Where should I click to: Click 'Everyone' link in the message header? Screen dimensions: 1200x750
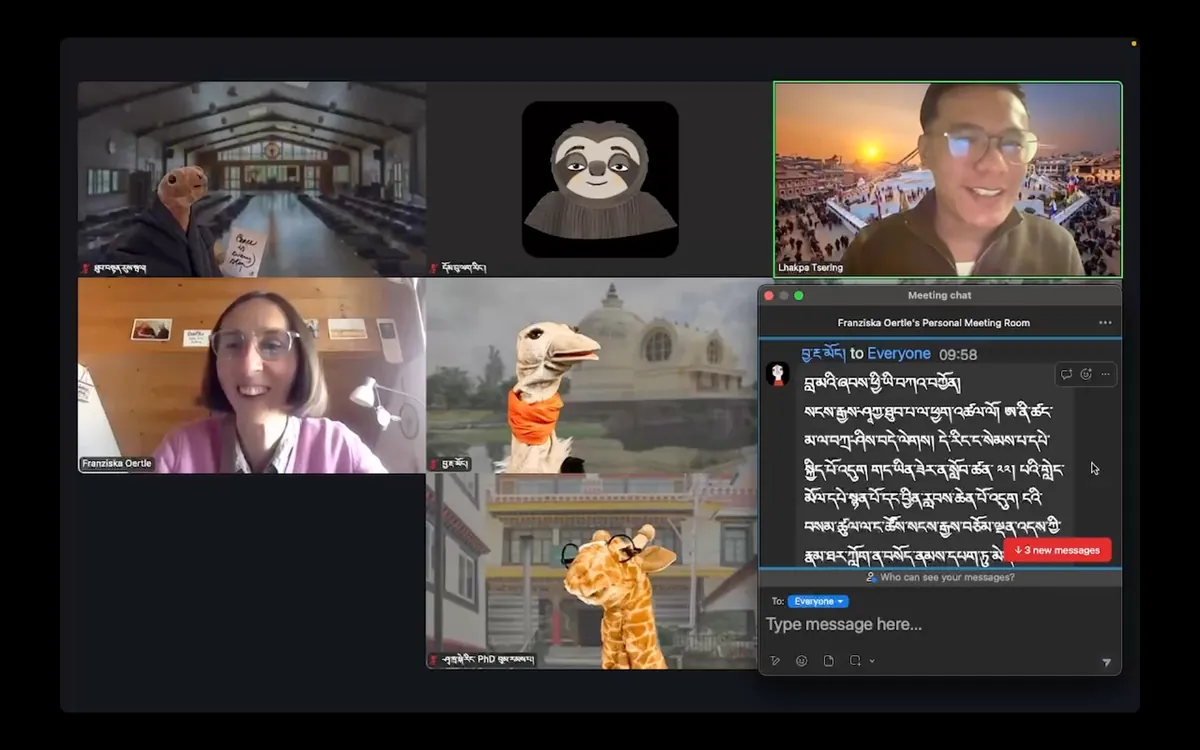(898, 354)
